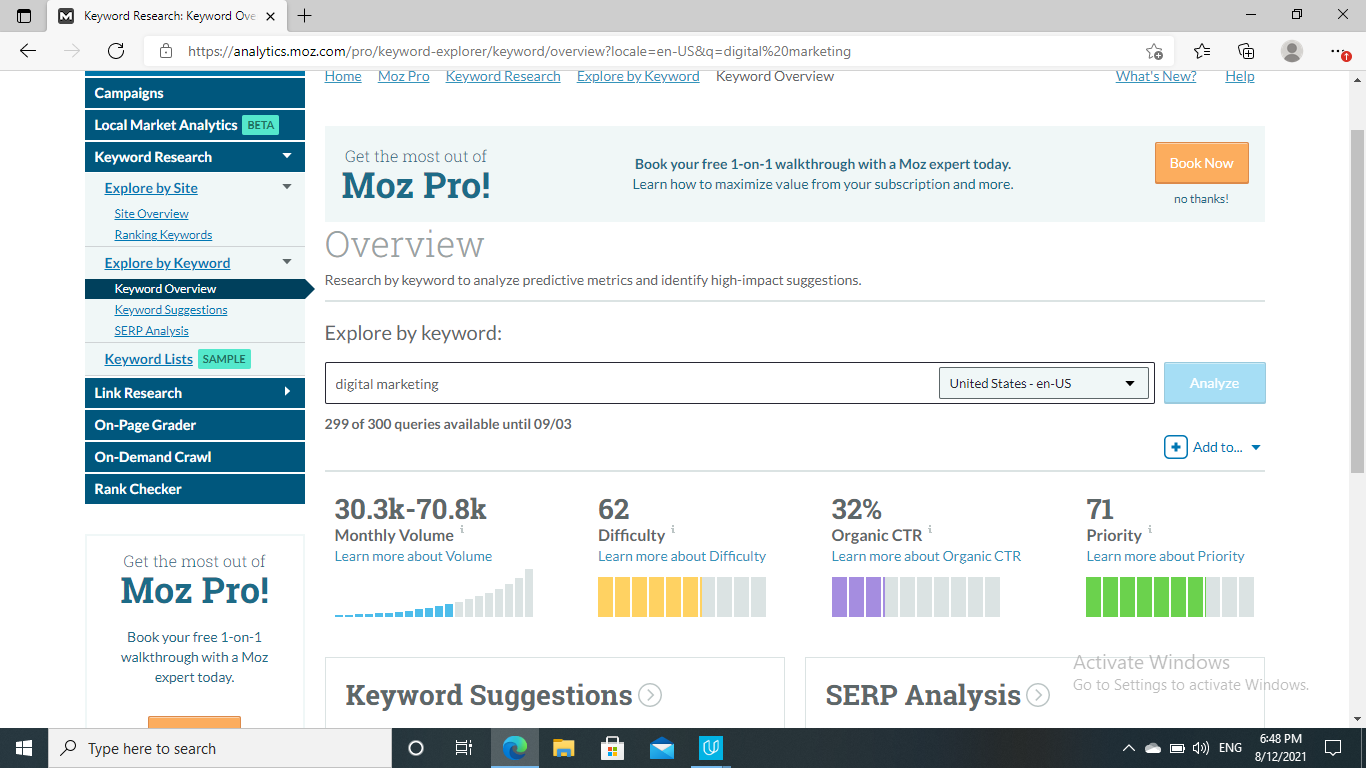Open On-Demand Crawl section

pos(195,457)
